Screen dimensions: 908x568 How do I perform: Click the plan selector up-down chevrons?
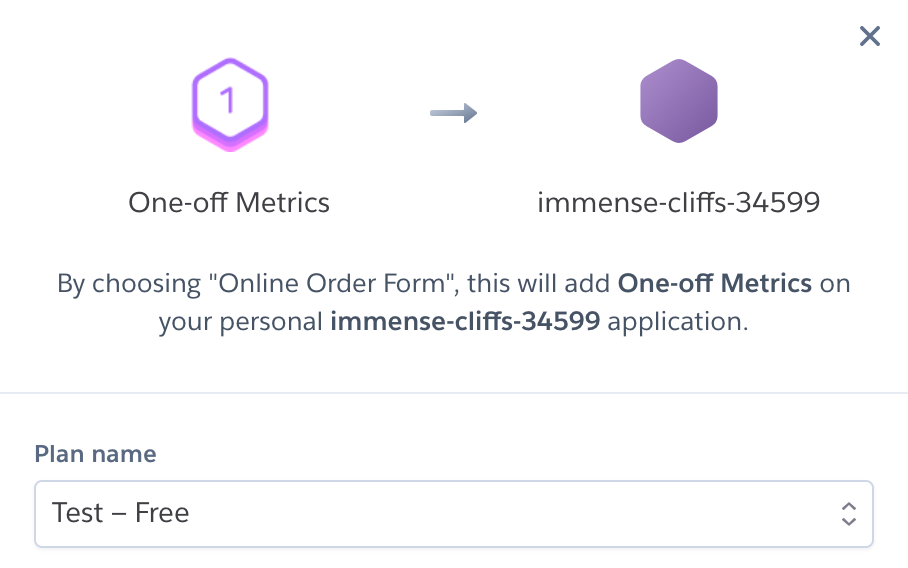coord(848,514)
